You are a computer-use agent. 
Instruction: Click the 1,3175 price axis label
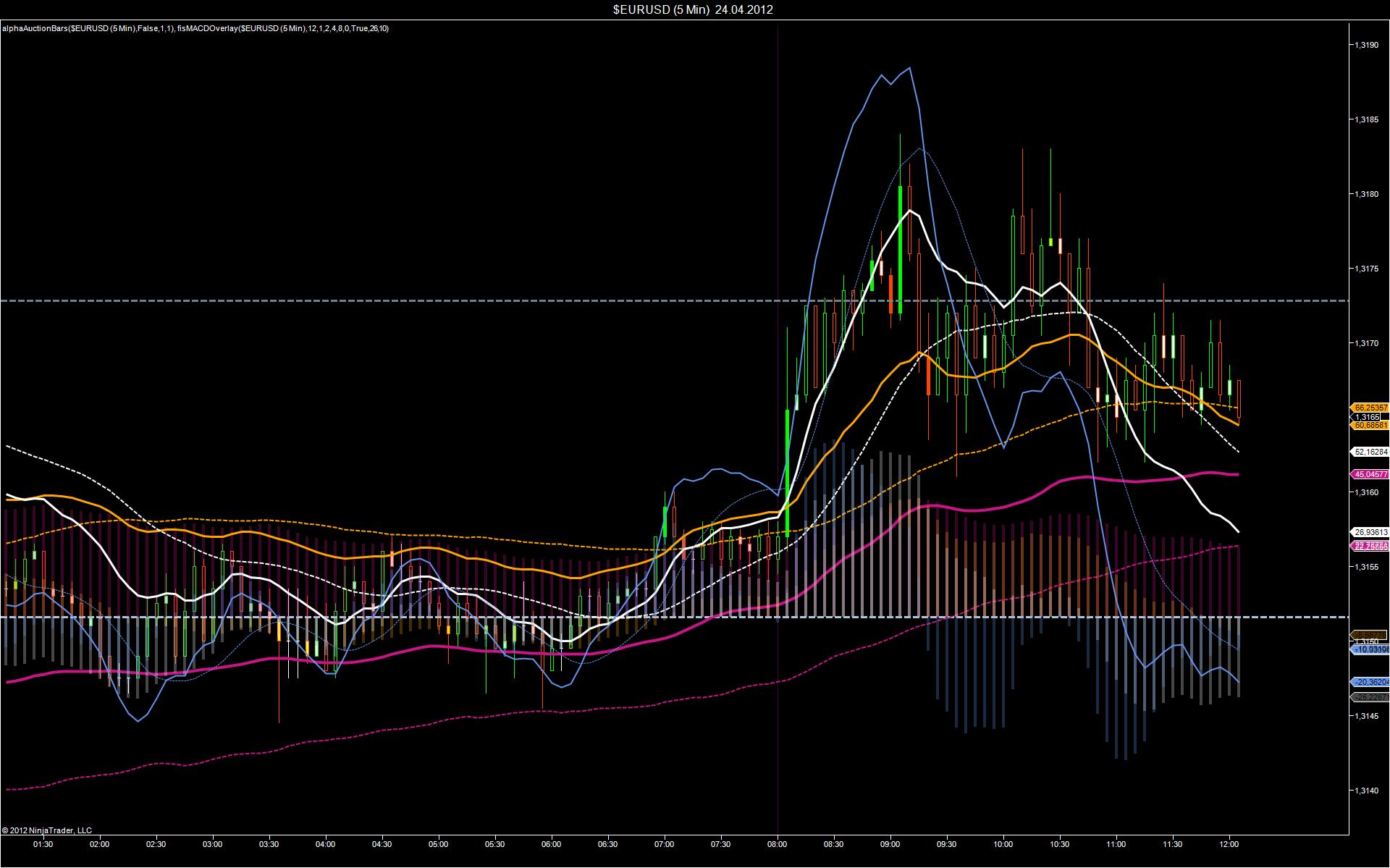1365,269
